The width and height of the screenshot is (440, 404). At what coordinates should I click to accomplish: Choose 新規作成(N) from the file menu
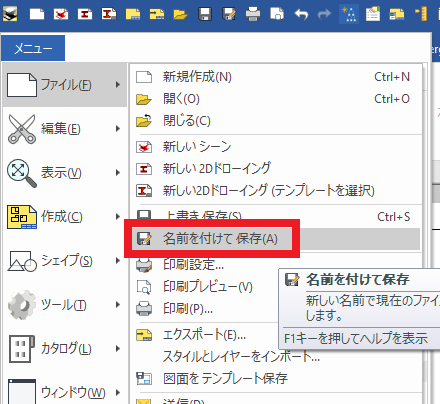(276, 77)
